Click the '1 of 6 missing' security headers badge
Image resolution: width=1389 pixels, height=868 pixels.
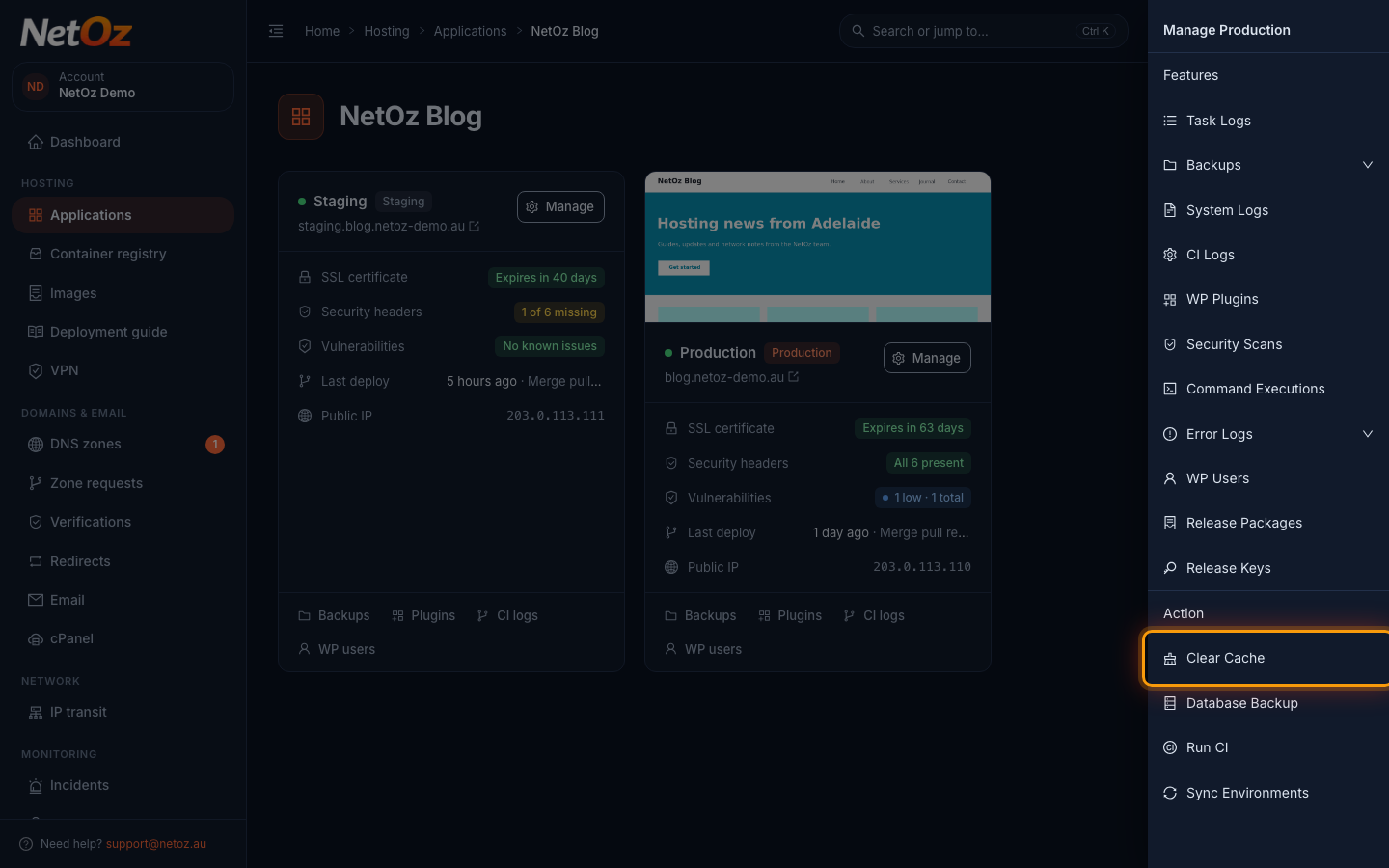(x=559, y=312)
